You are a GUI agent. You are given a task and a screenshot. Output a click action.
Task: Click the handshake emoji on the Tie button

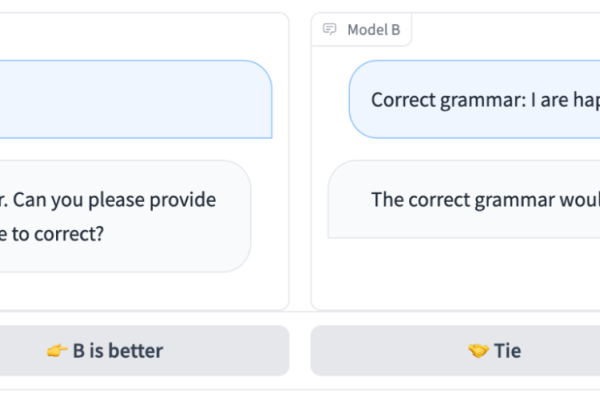pos(478,350)
